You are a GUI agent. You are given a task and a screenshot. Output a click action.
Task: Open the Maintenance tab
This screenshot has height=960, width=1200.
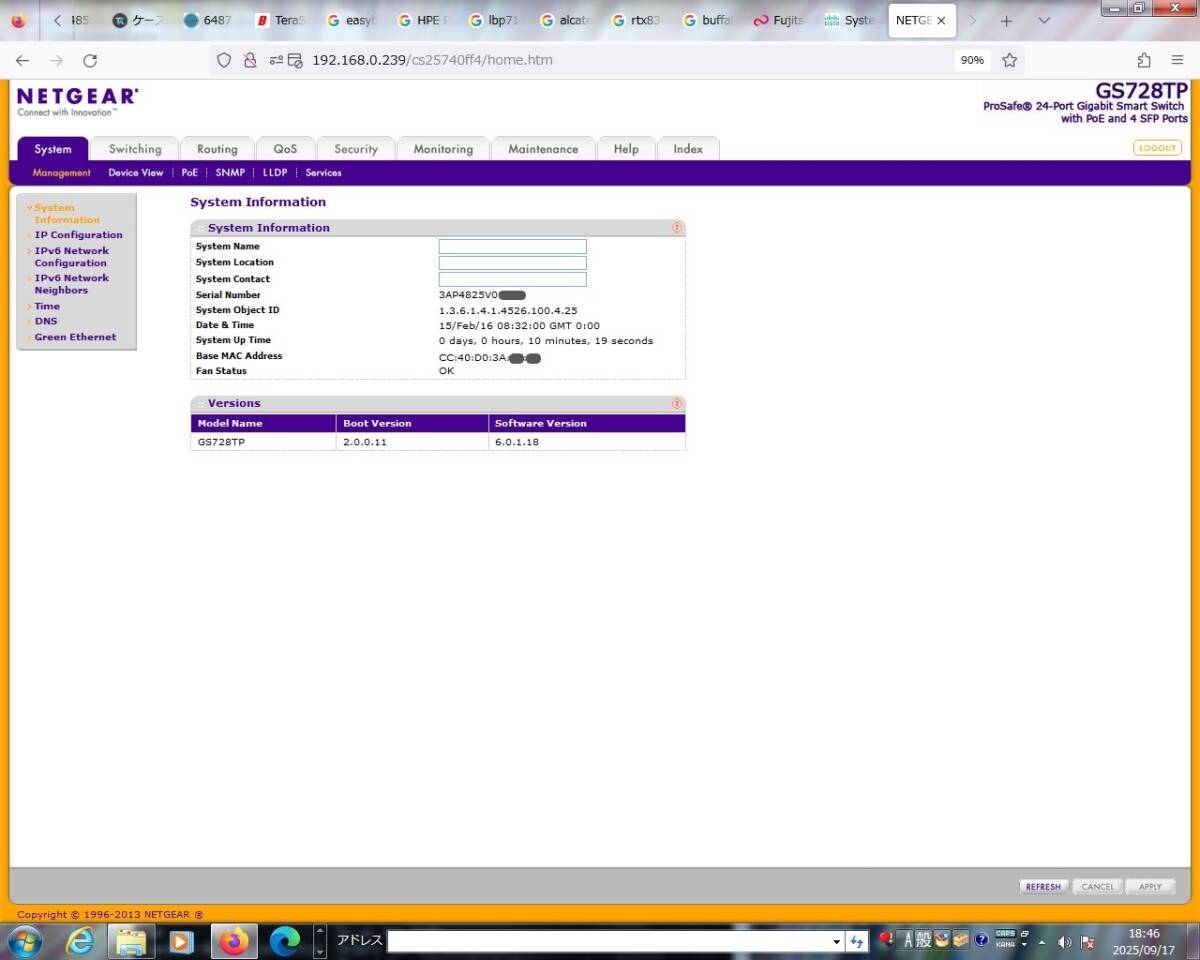click(x=543, y=149)
